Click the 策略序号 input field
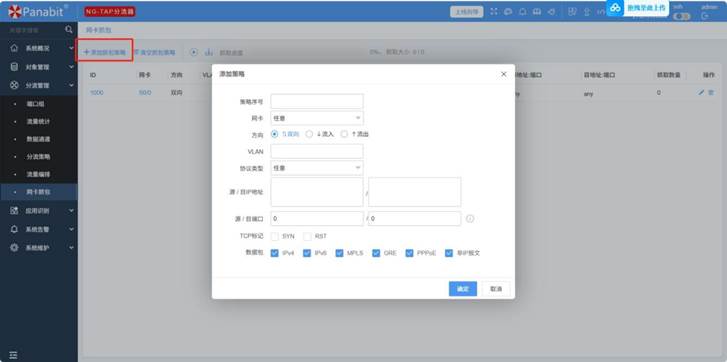727x362 pixels. click(x=317, y=101)
